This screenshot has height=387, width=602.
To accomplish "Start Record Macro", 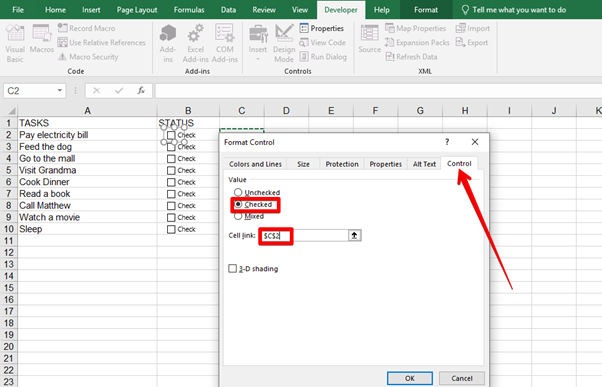I will [x=86, y=28].
